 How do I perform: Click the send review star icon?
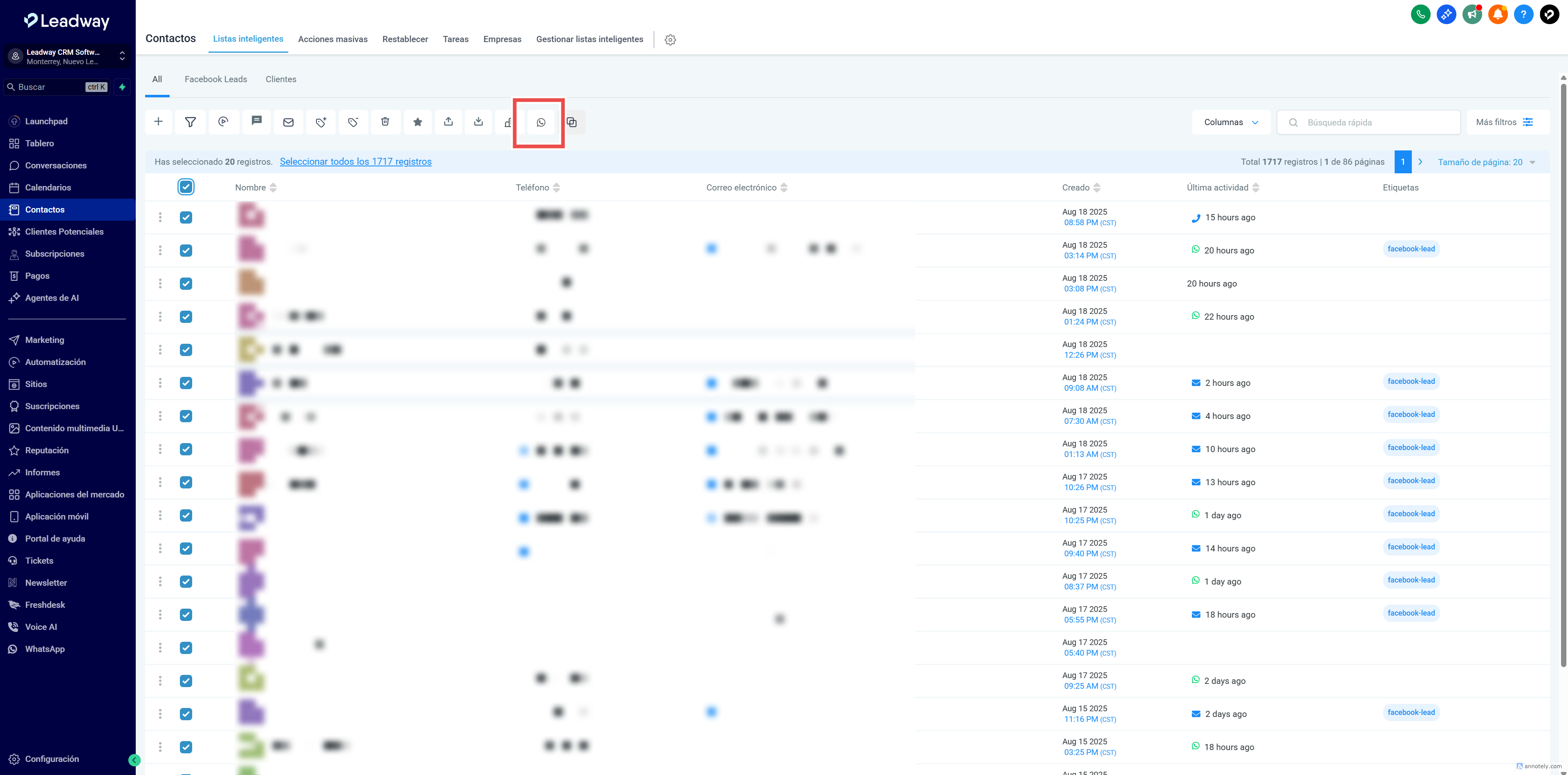coord(417,122)
